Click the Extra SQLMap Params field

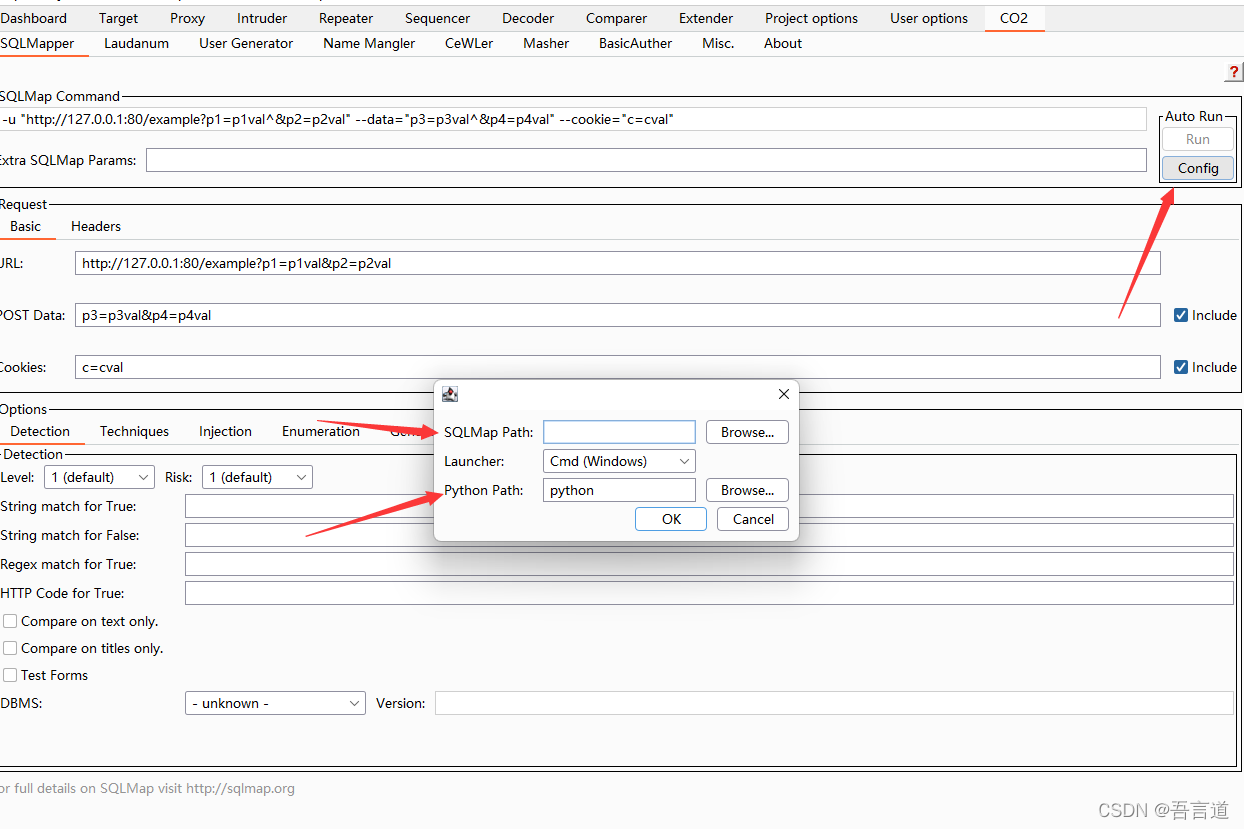tap(646, 160)
